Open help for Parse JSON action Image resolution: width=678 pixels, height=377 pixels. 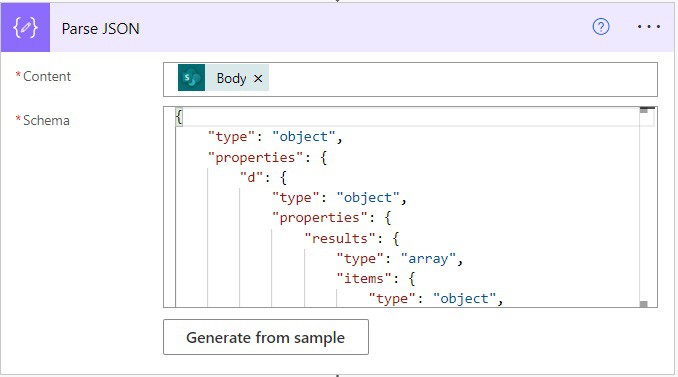pos(601,27)
